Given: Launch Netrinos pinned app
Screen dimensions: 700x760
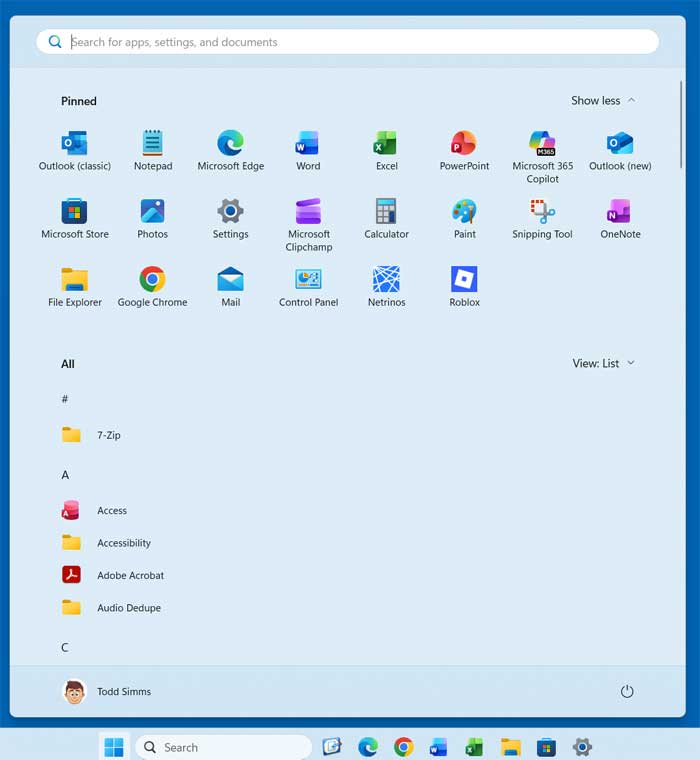Looking at the screenshot, I should pos(386,287).
